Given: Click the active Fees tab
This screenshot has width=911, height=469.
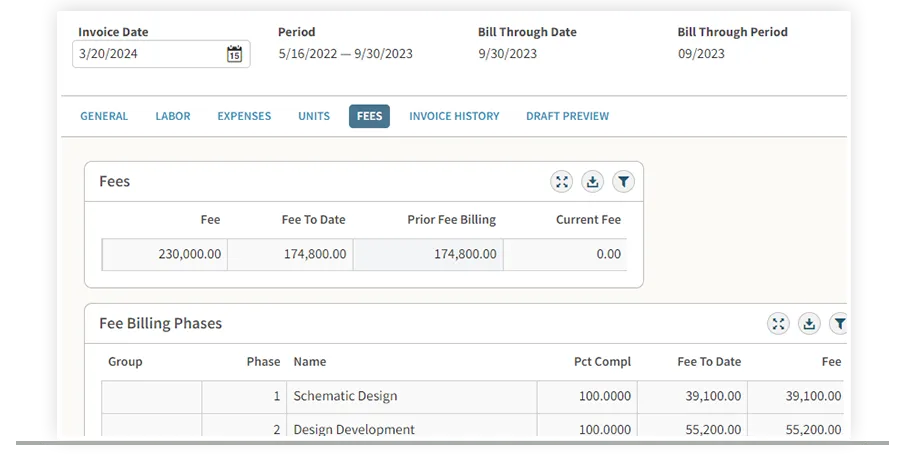Looking at the screenshot, I should coord(369,116).
